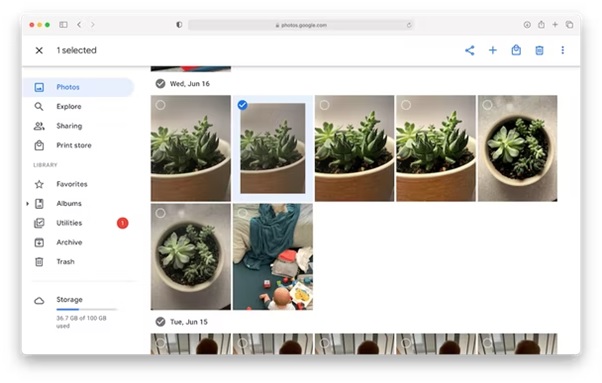This screenshot has height=383, width=602.
Task: Open the Trash section label
Action: coord(65,262)
